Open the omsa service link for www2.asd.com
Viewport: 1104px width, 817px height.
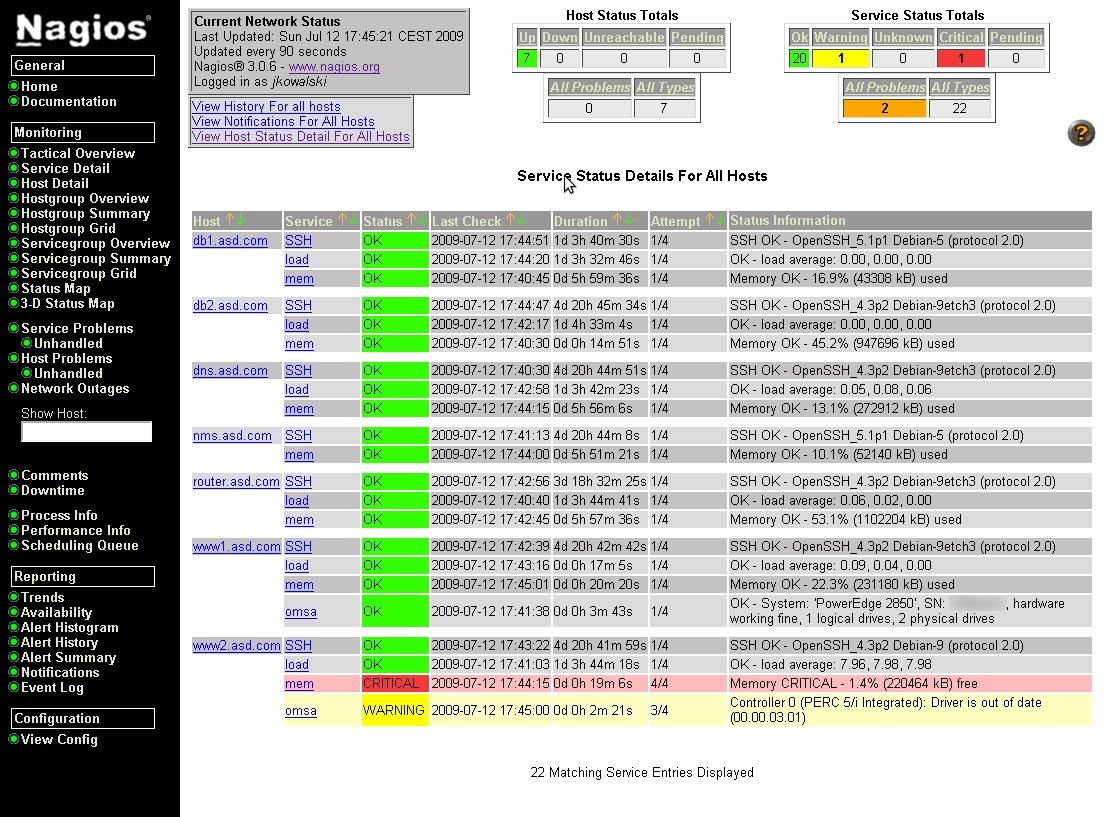point(300,711)
